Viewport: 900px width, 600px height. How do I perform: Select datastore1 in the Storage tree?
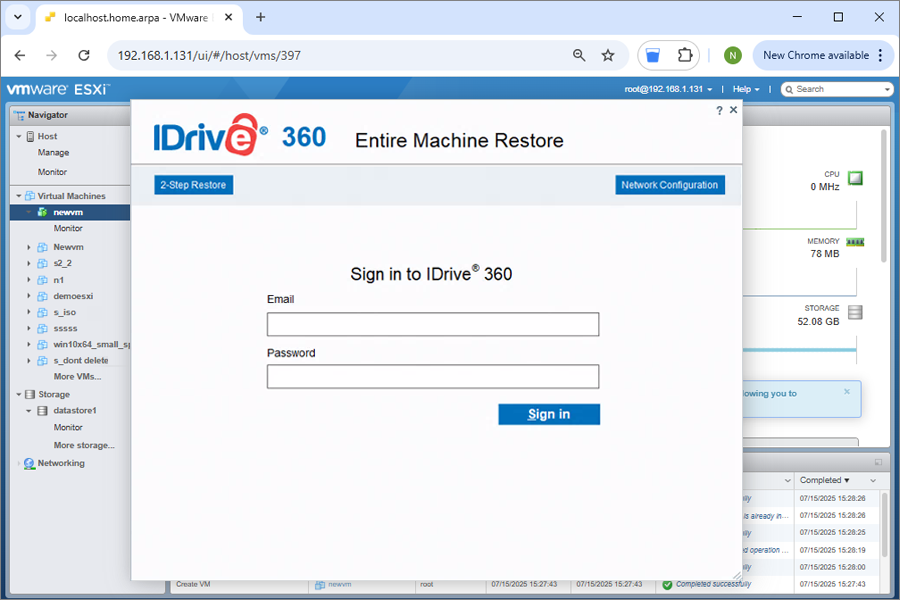pos(74,410)
